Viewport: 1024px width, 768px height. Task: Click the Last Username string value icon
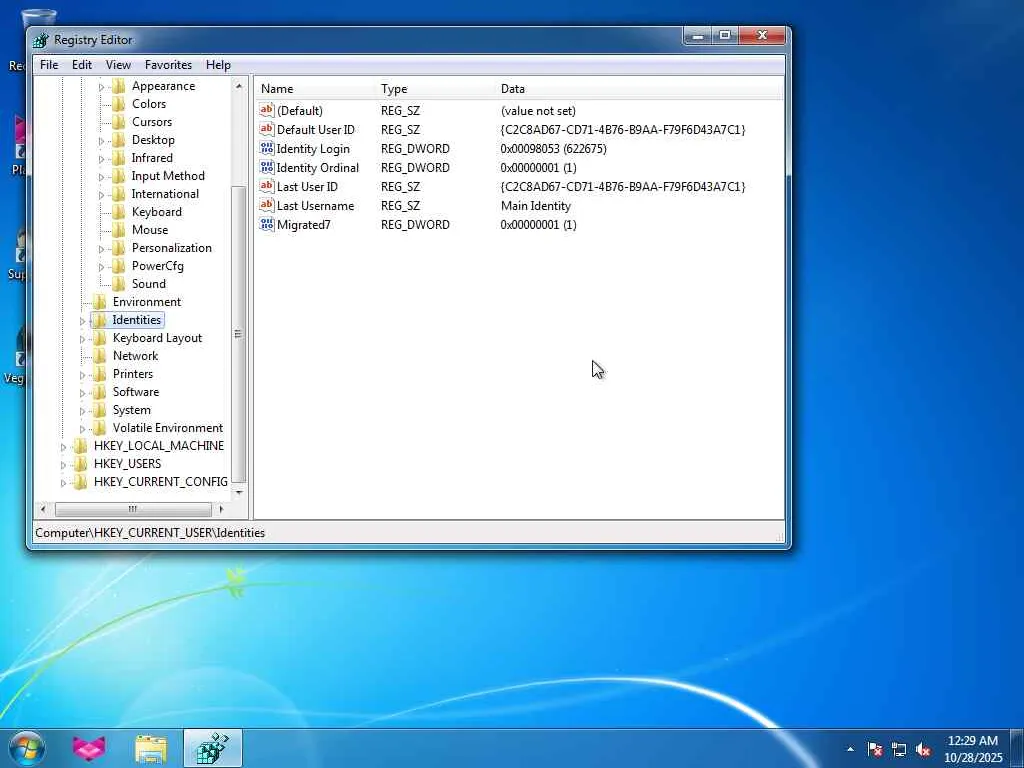click(266, 206)
